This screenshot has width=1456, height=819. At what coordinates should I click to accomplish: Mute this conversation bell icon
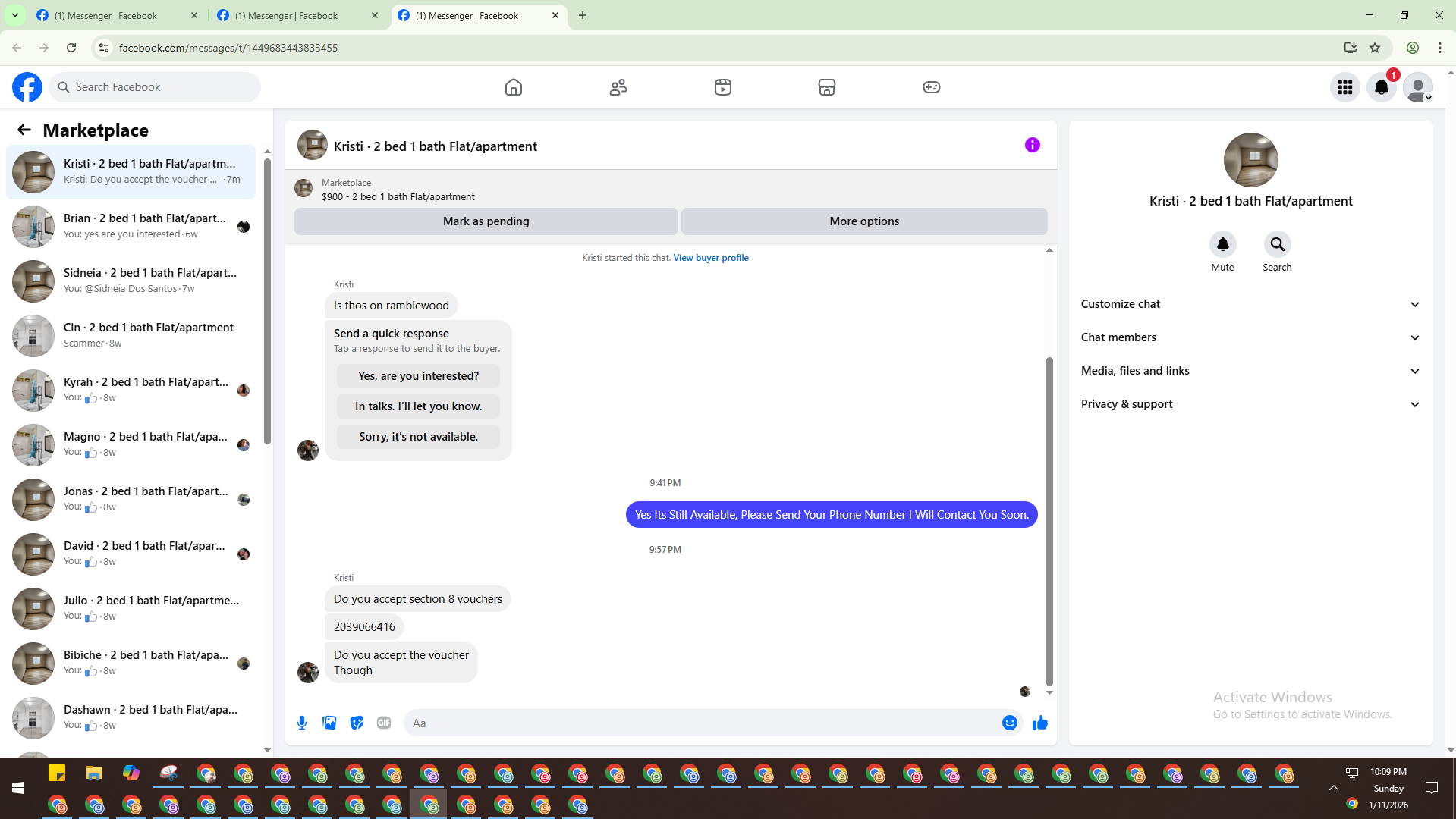[x=1222, y=244]
